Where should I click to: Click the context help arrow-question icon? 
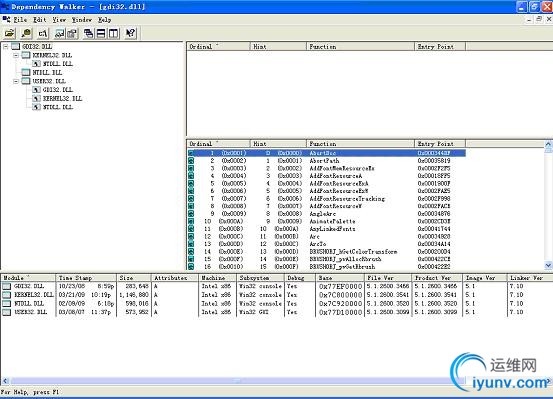pyautogui.click(x=130, y=34)
